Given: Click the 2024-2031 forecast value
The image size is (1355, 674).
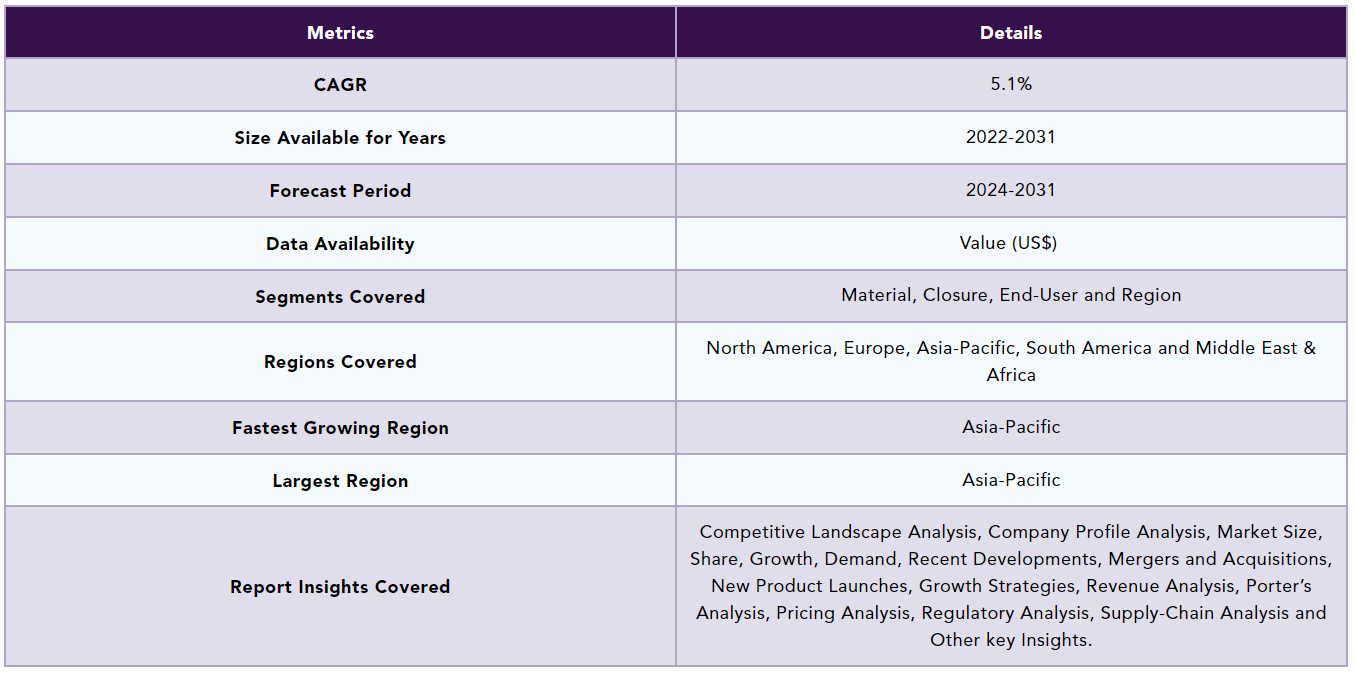Looking at the screenshot, I should (1010, 190).
